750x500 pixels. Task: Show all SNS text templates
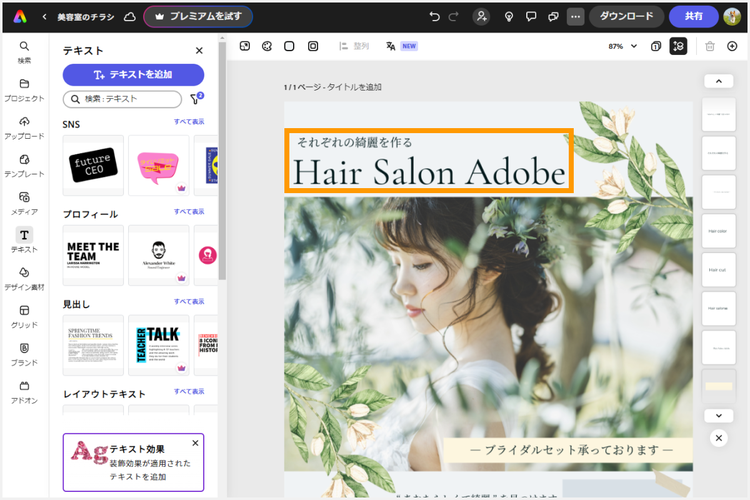189,122
